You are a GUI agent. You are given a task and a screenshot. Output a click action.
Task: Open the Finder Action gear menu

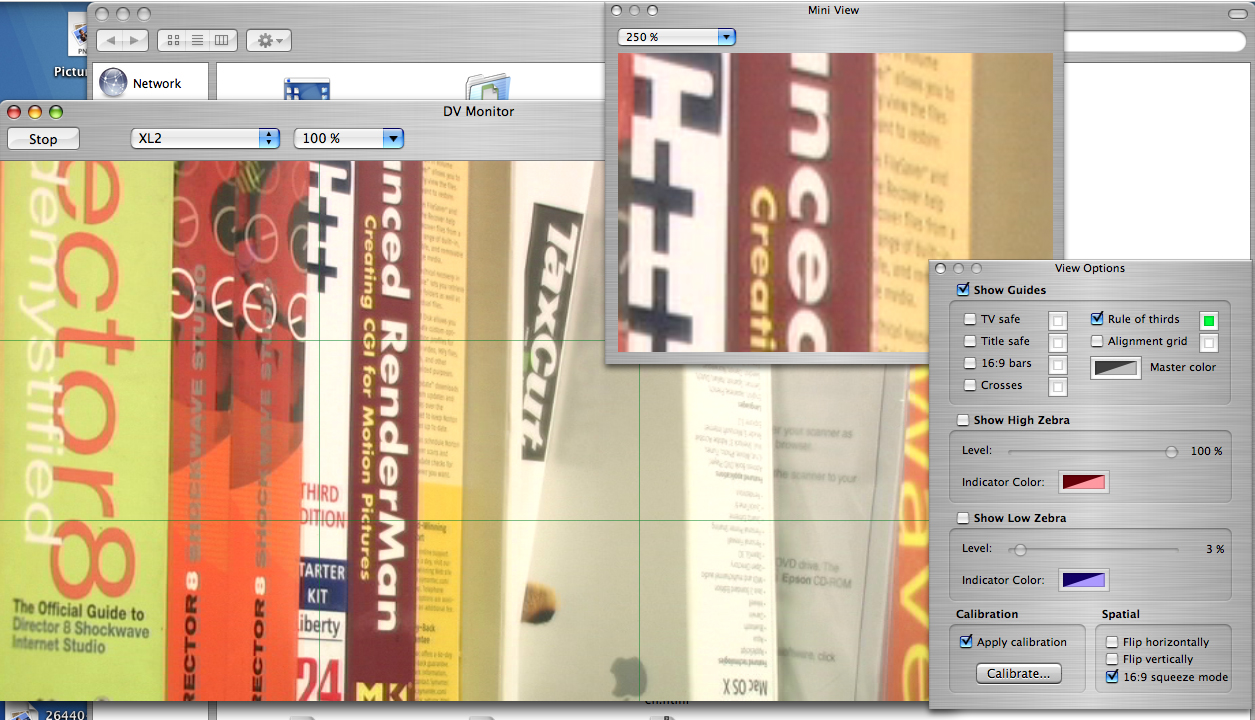point(269,40)
